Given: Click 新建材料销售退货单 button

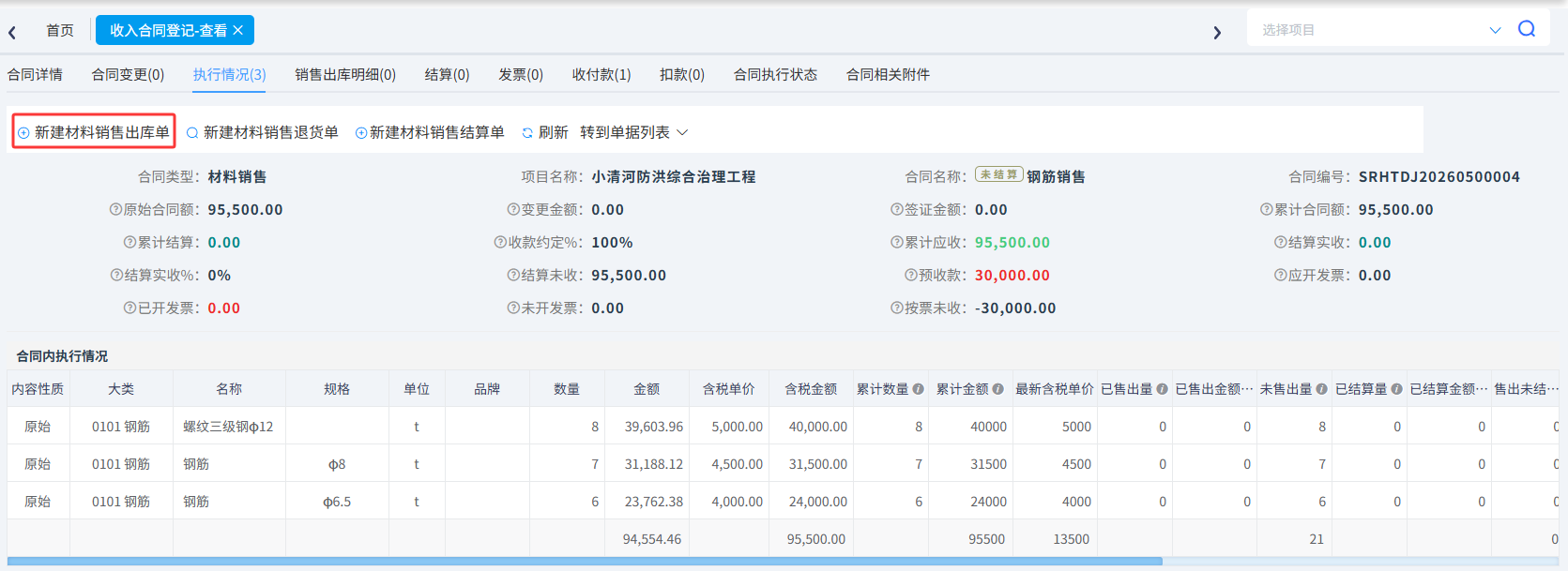Looking at the screenshot, I should click(x=263, y=133).
